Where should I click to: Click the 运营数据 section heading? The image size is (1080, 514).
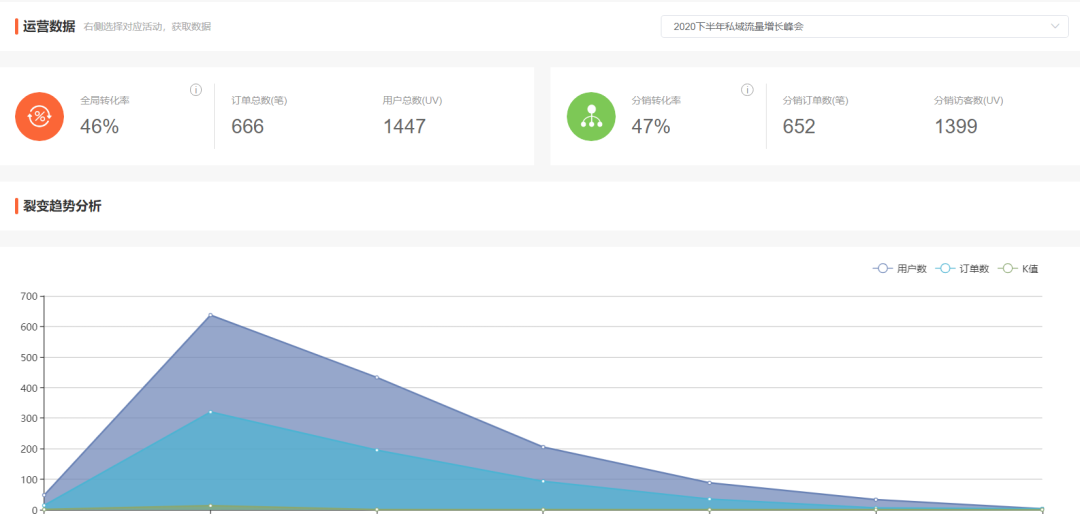coord(49,26)
